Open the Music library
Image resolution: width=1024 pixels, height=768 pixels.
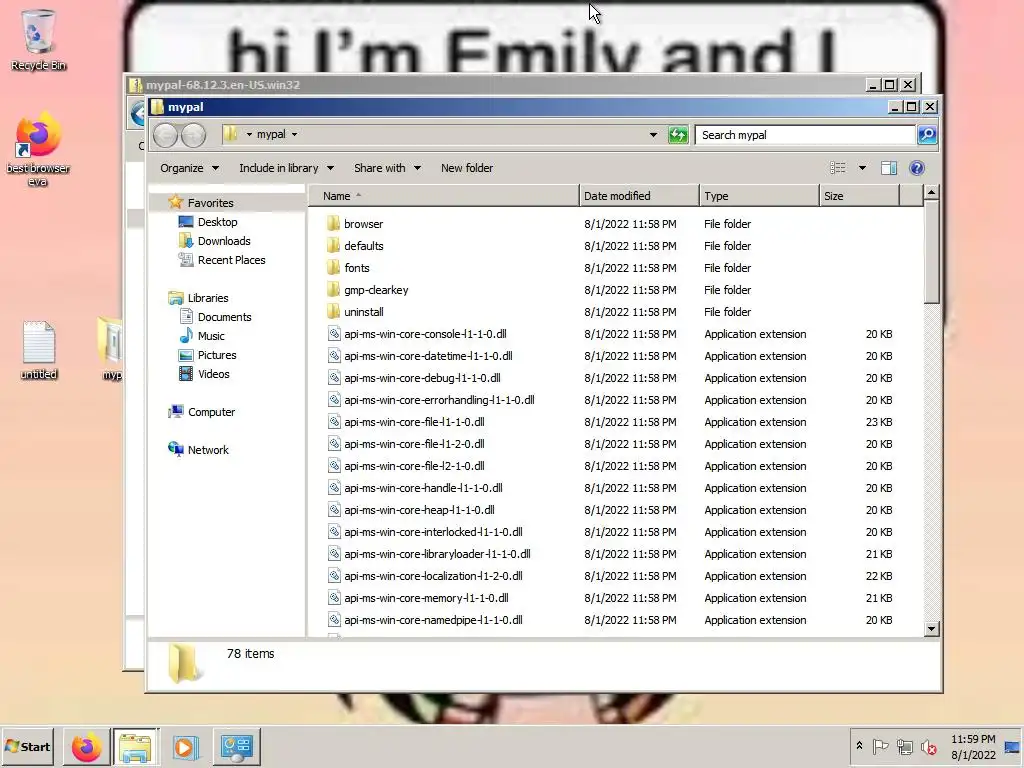point(211,336)
